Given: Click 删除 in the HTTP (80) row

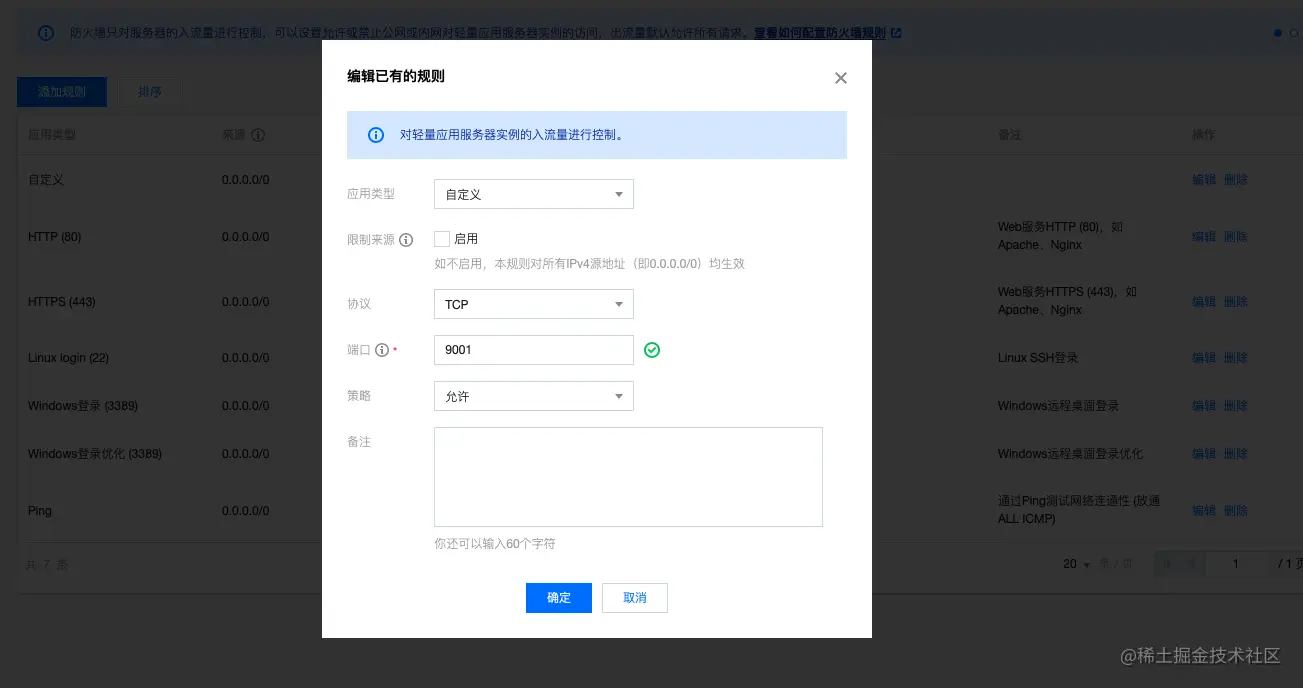Looking at the screenshot, I should [1236, 237].
